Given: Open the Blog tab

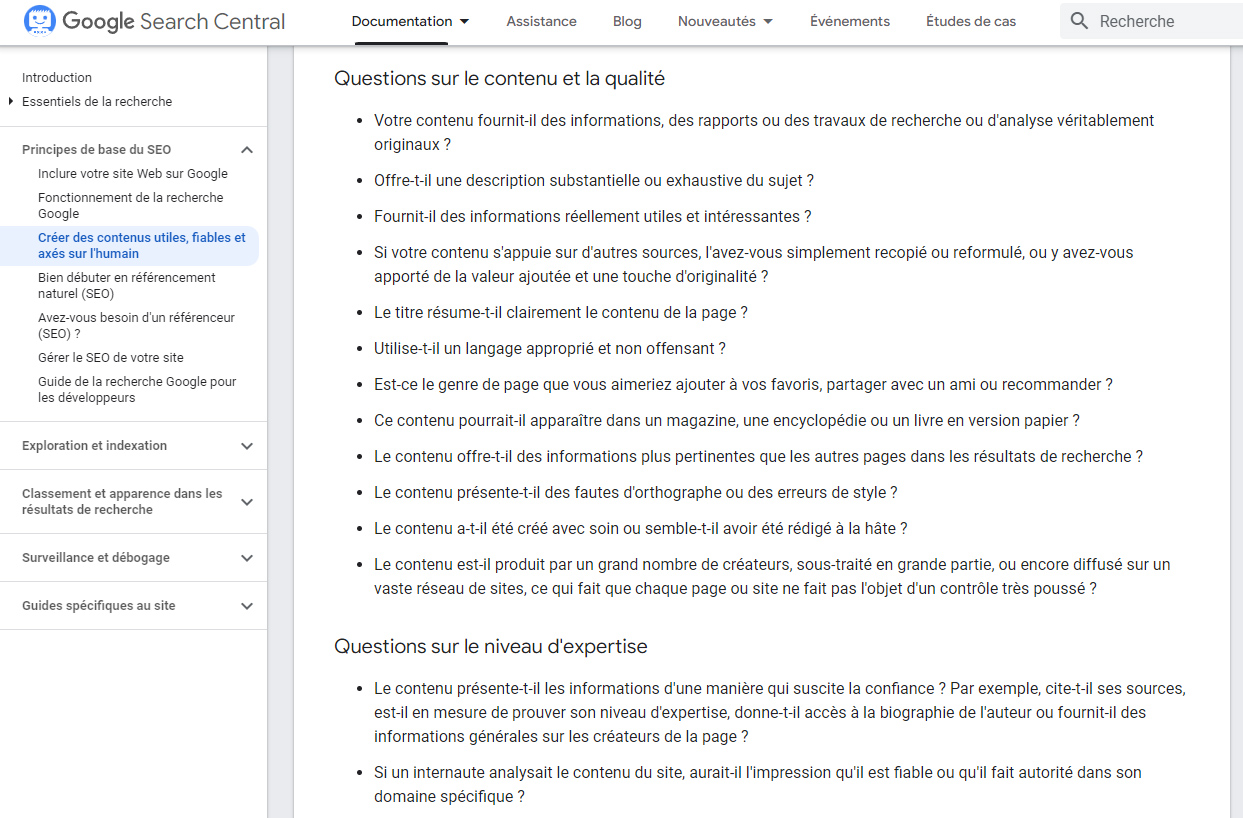Looking at the screenshot, I should click(627, 21).
